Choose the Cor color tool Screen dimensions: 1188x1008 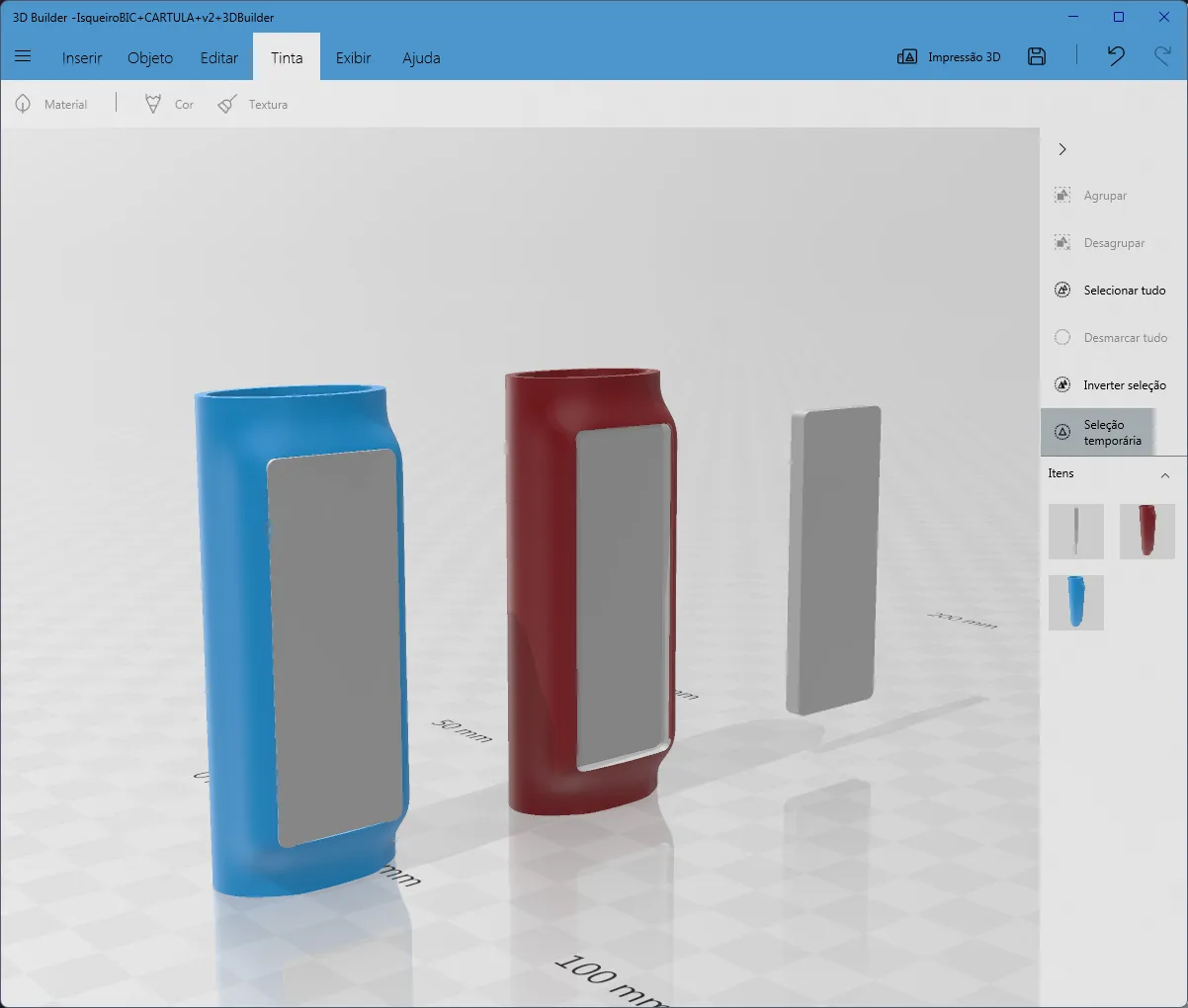pyautogui.click(x=169, y=104)
